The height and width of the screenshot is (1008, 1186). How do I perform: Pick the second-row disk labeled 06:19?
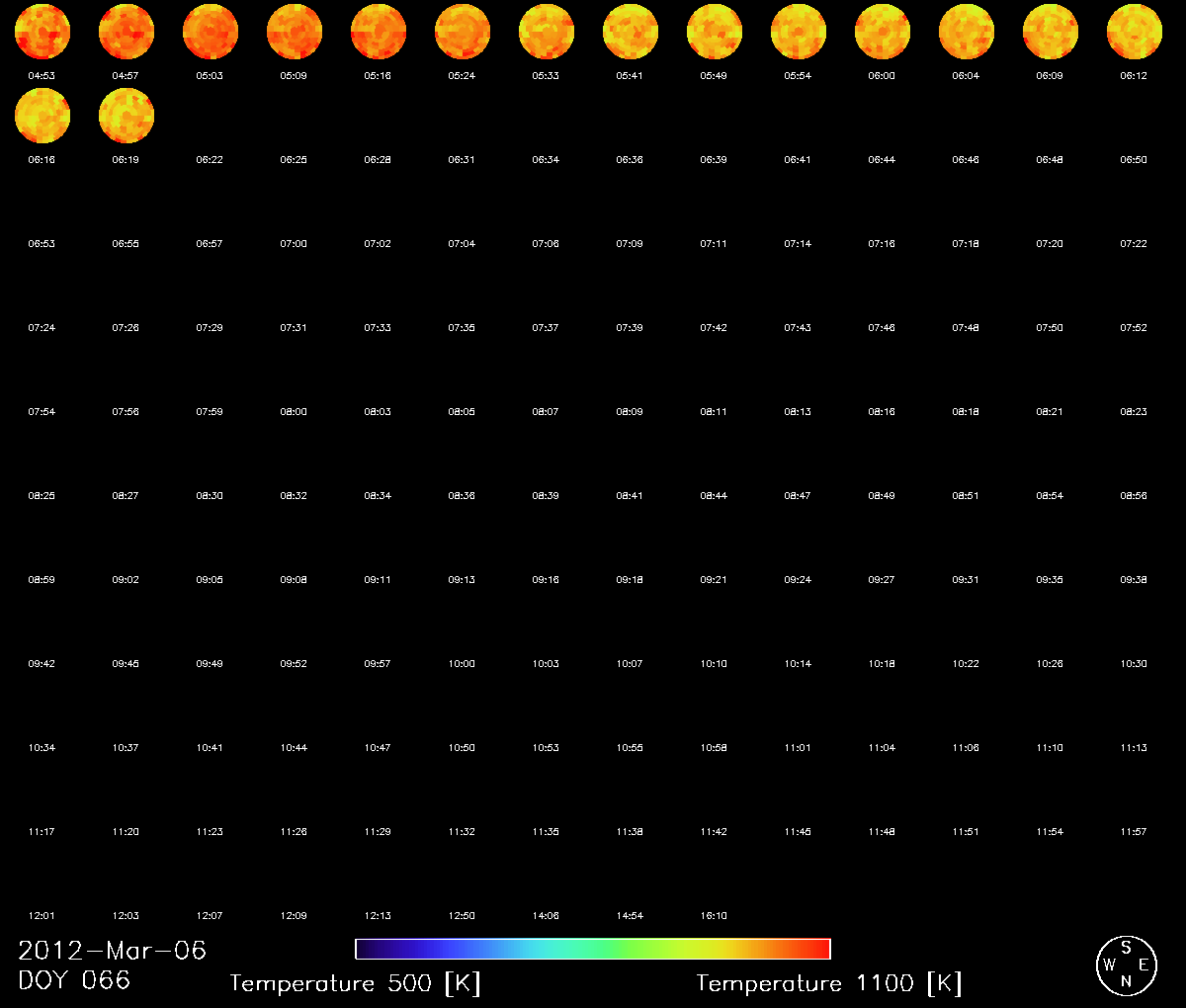pos(127,116)
